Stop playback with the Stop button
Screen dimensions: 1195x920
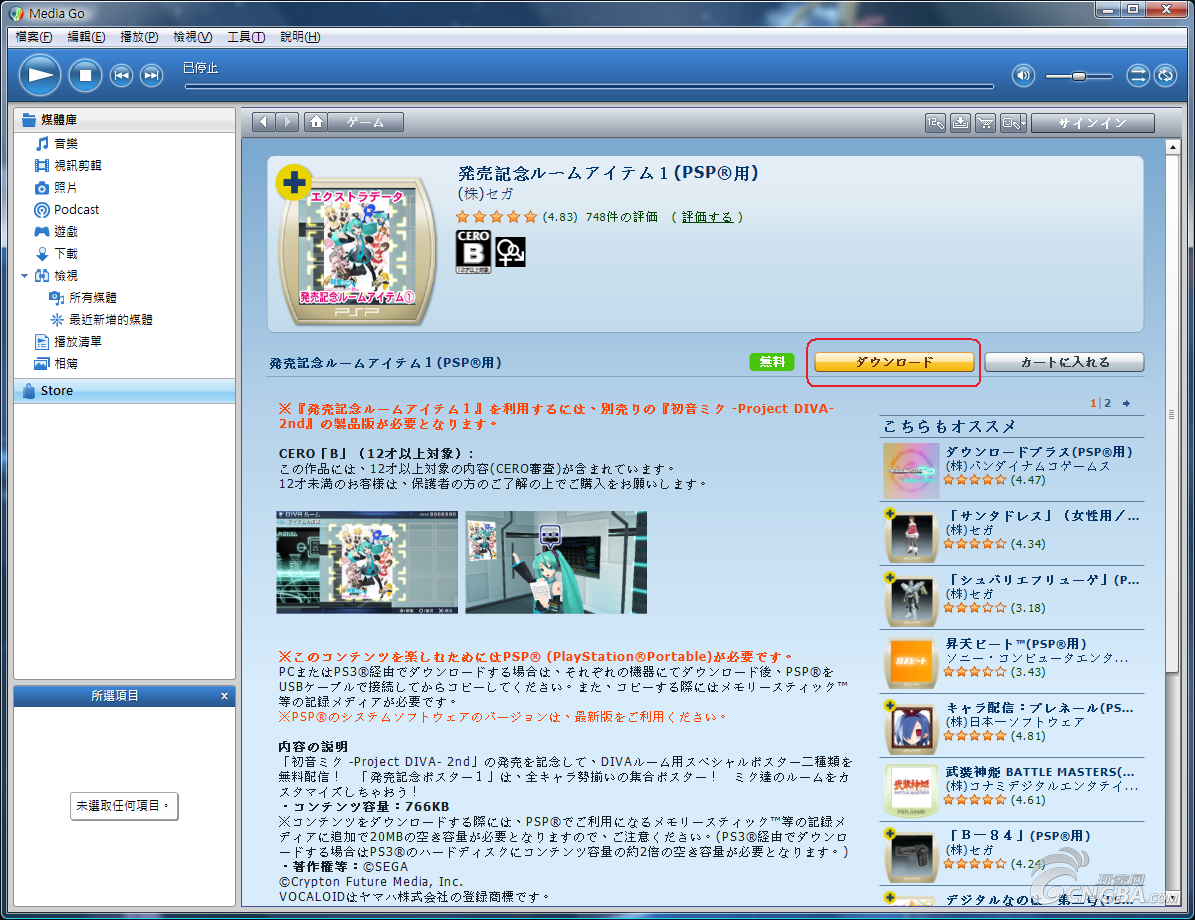[x=85, y=75]
